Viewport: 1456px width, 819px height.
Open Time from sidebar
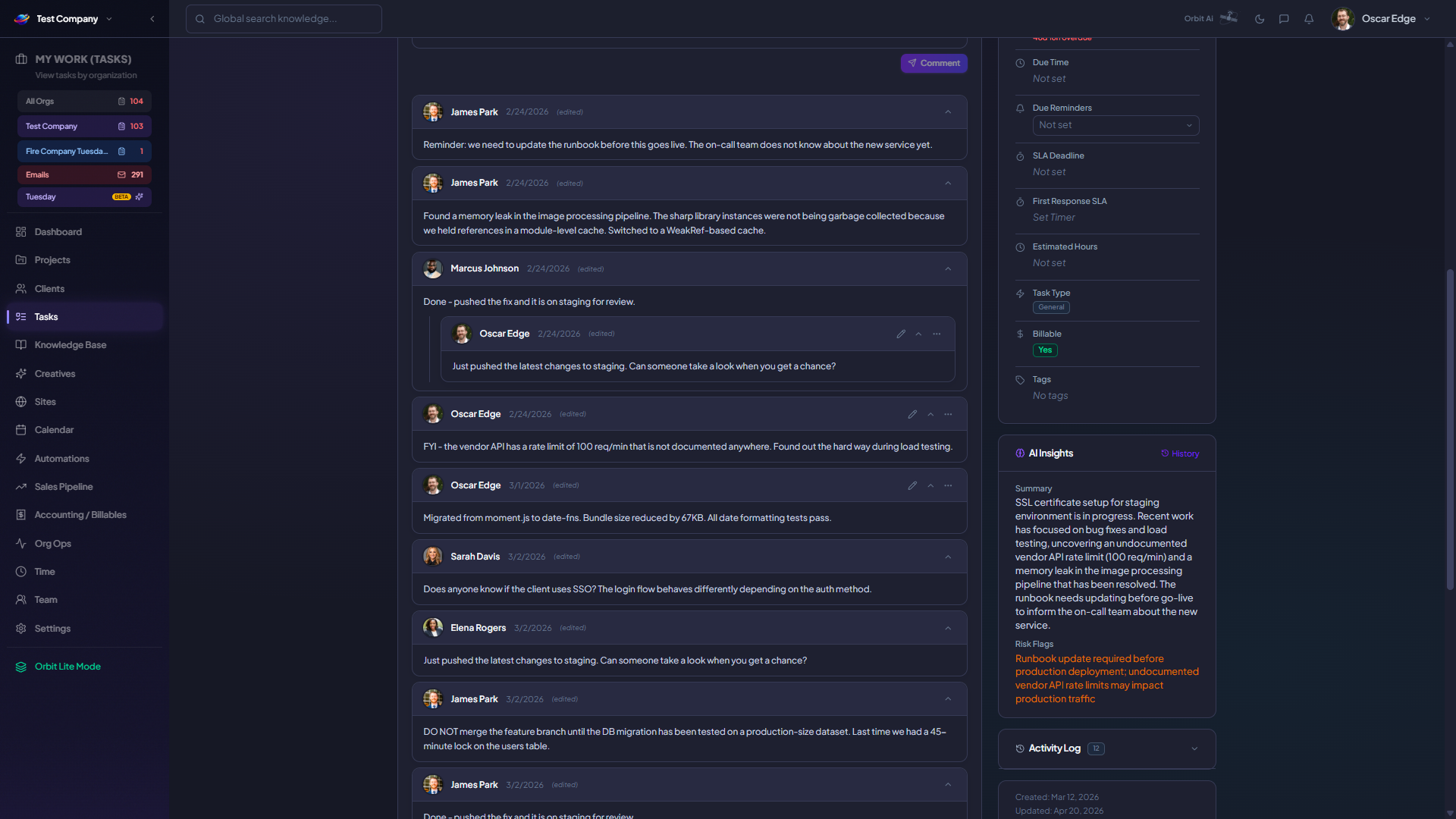point(84,572)
